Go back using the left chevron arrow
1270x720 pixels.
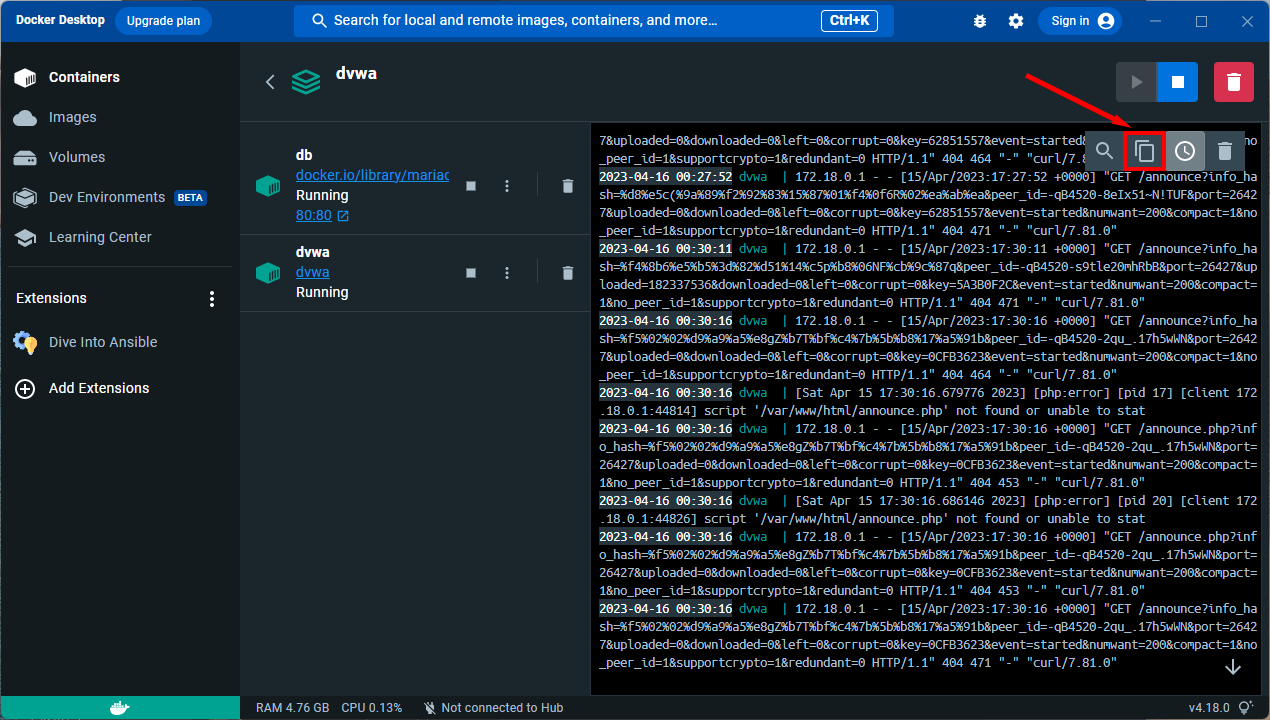[269, 82]
